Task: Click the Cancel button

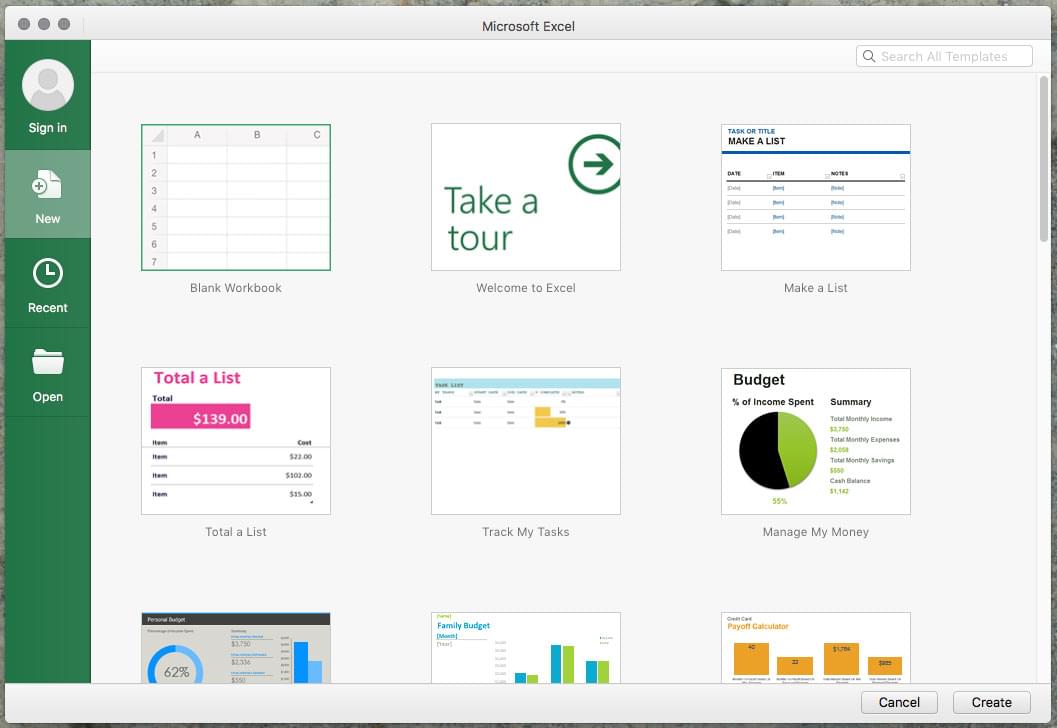Action: [899, 702]
